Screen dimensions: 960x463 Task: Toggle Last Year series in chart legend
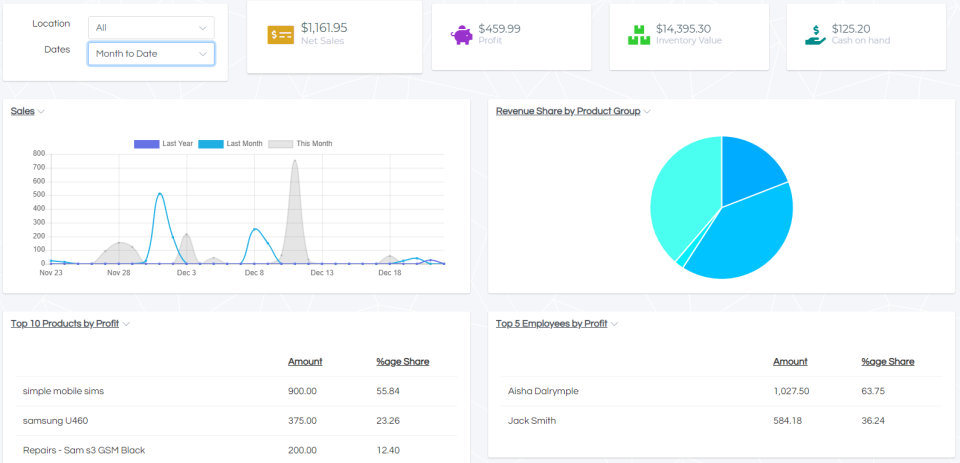pyautogui.click(x=164, y=144)
